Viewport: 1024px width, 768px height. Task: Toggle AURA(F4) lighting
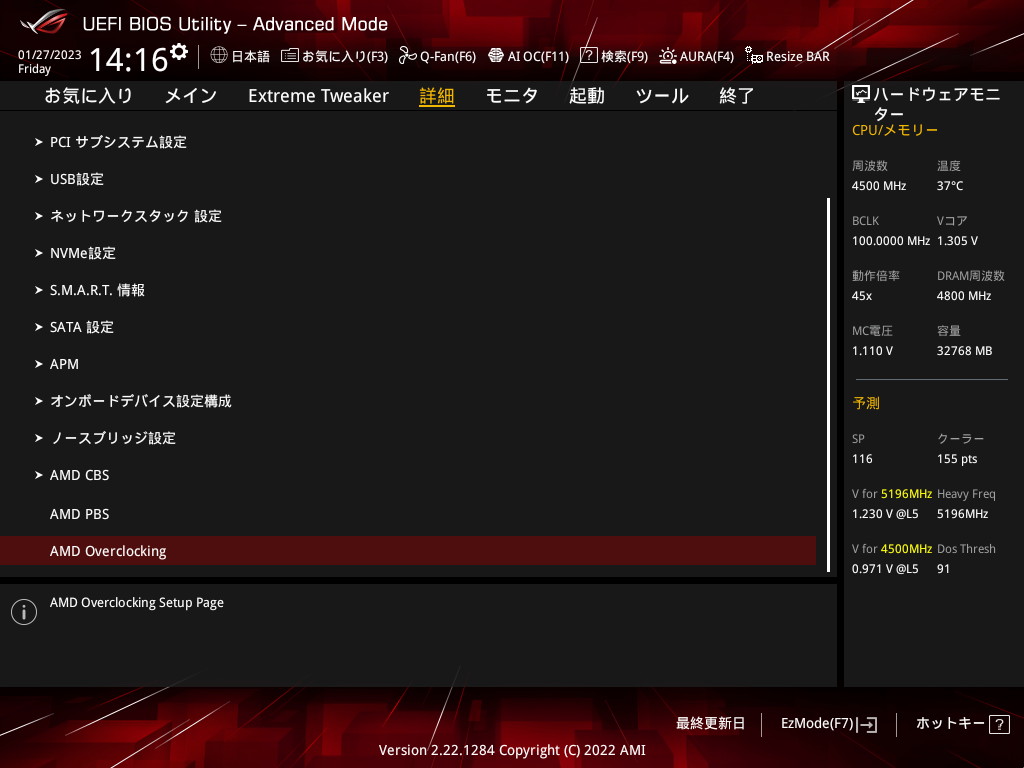(696, 56)
